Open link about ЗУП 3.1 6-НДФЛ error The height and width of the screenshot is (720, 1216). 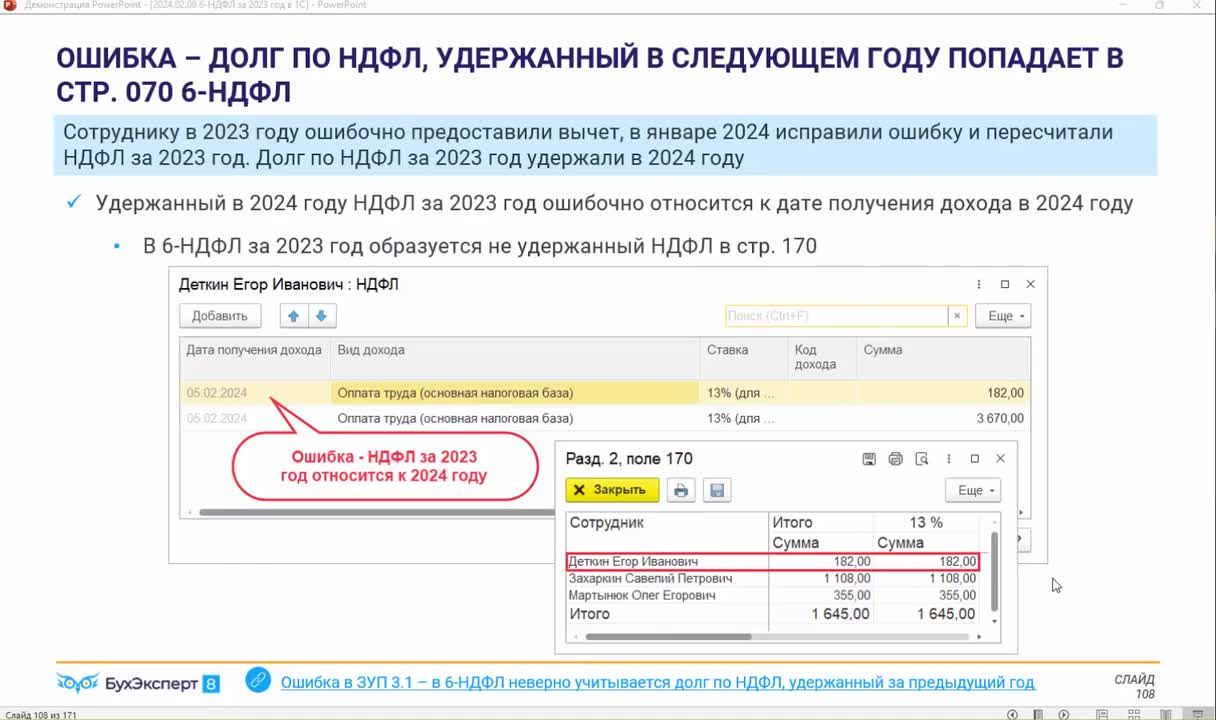tap(657, 682)
